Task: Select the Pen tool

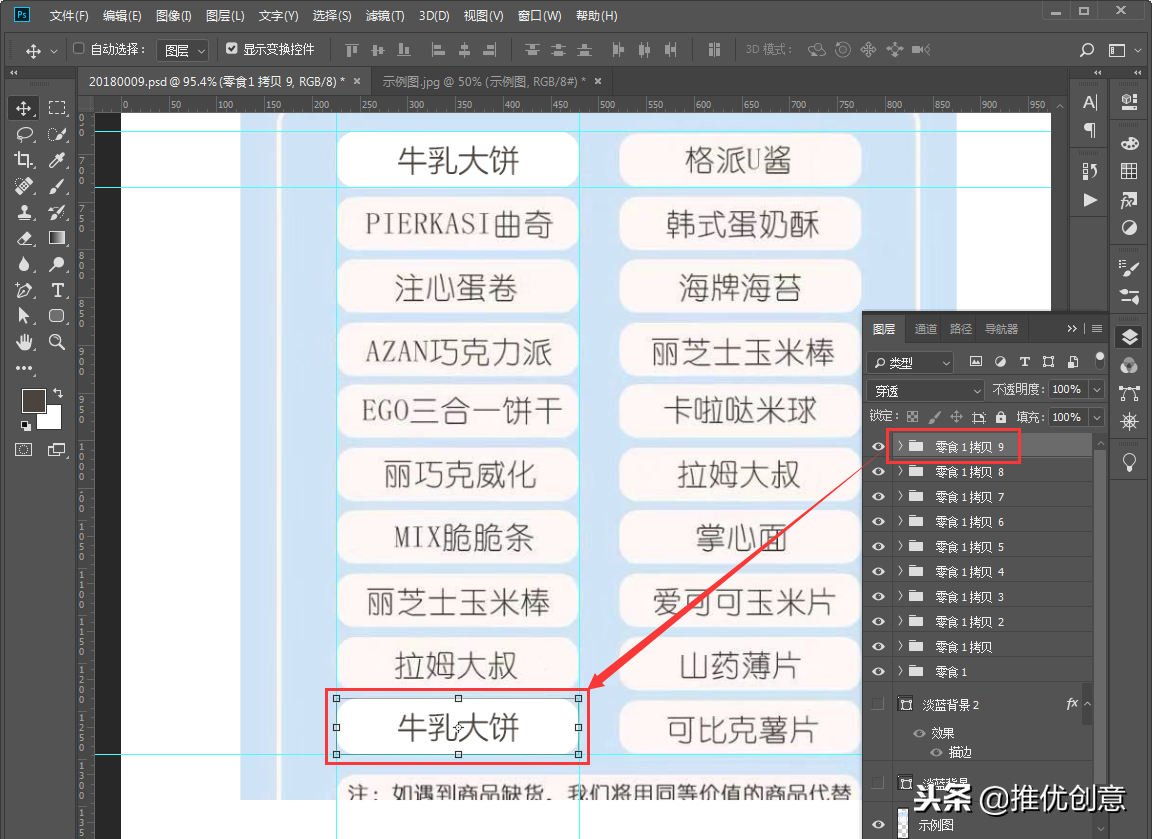Action: [x=24, y=290]
